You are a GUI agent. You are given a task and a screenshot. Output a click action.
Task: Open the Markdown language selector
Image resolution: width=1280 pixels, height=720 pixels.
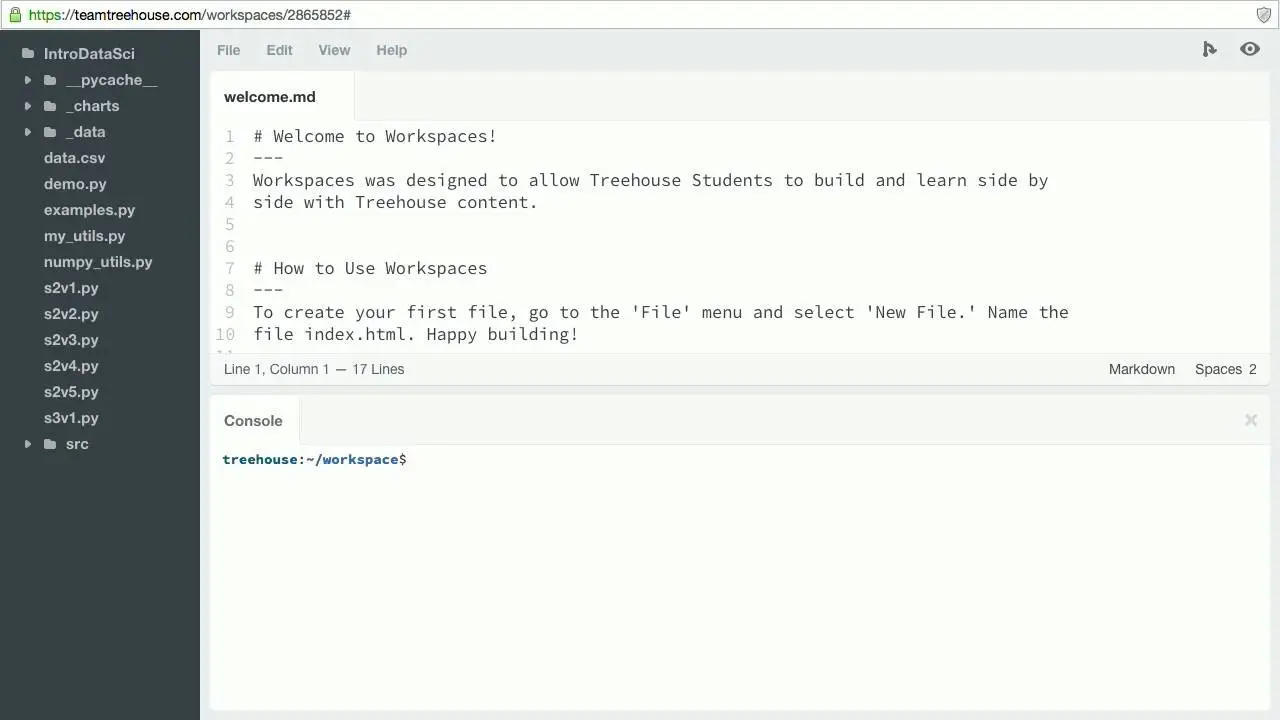(1141, 369)
